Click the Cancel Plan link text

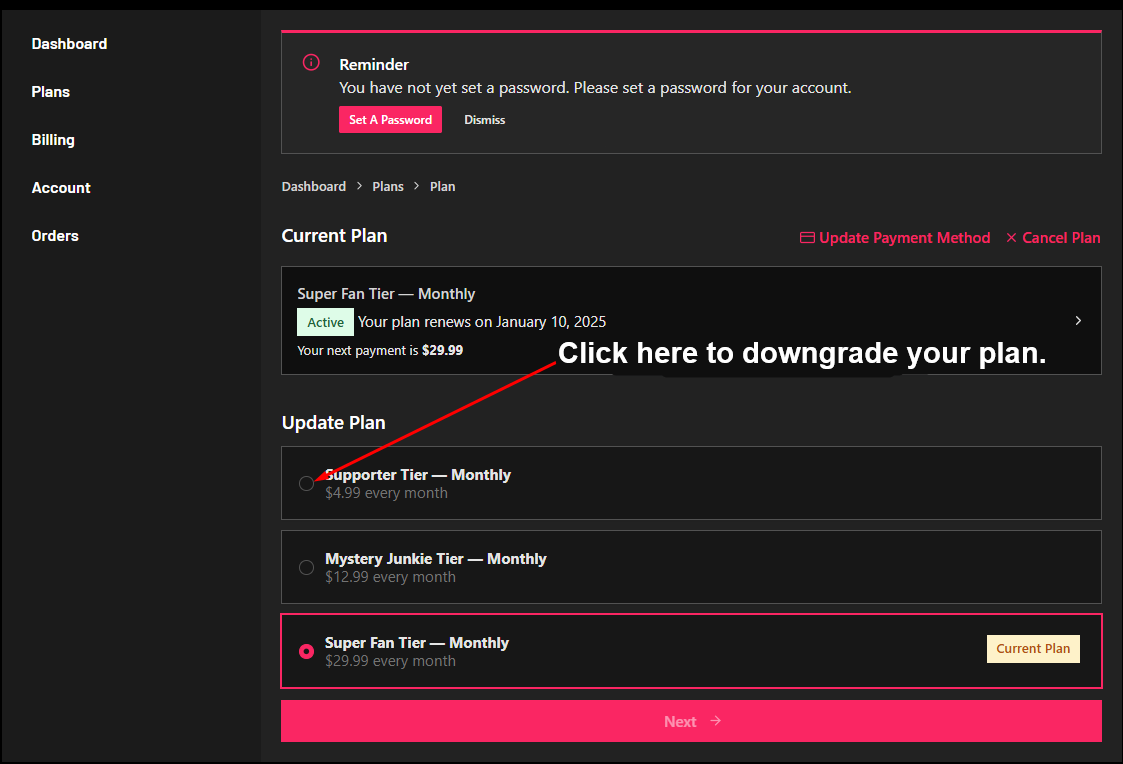point(1061,238)
